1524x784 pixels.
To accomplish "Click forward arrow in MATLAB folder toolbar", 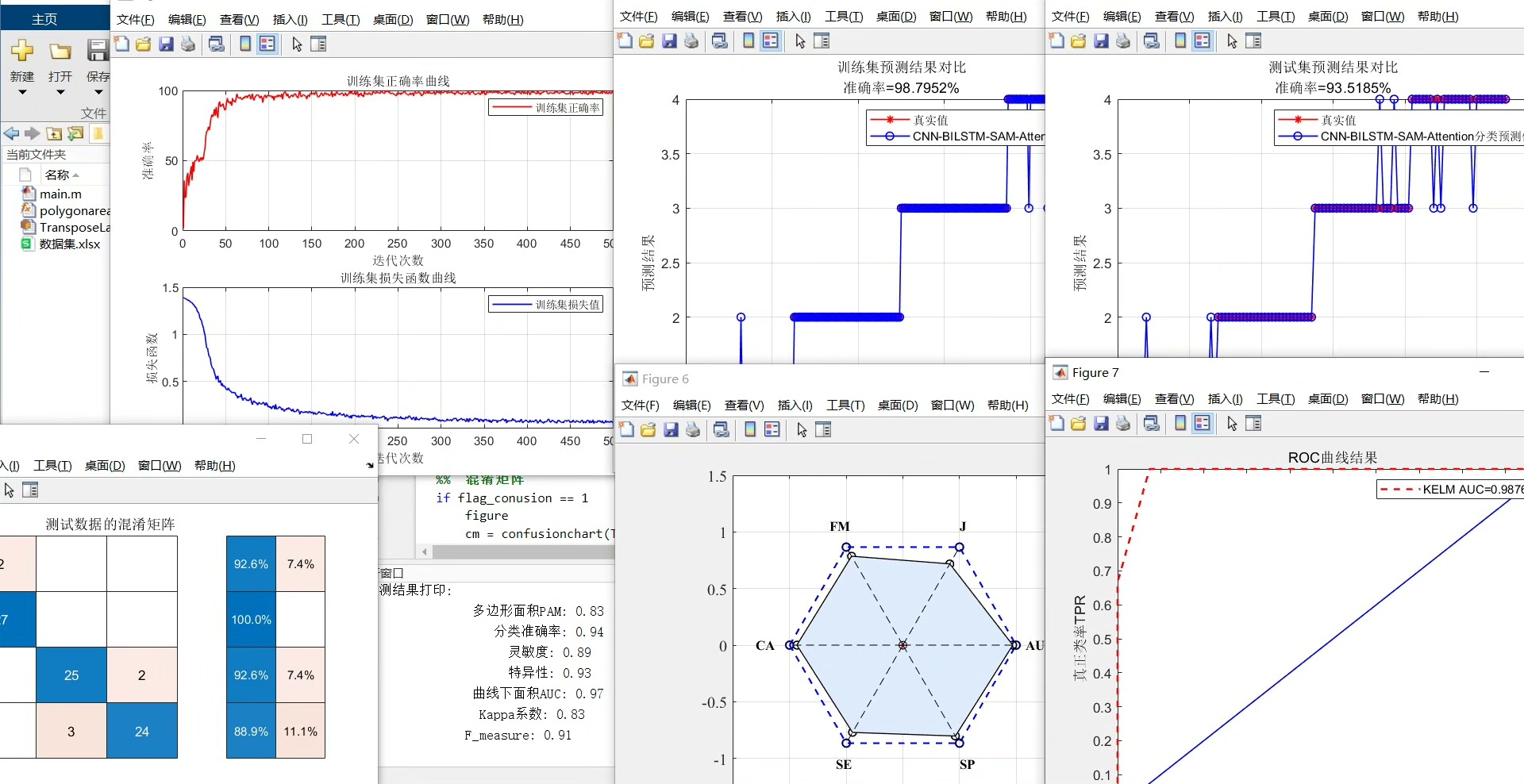I will [x=32, y=133].
